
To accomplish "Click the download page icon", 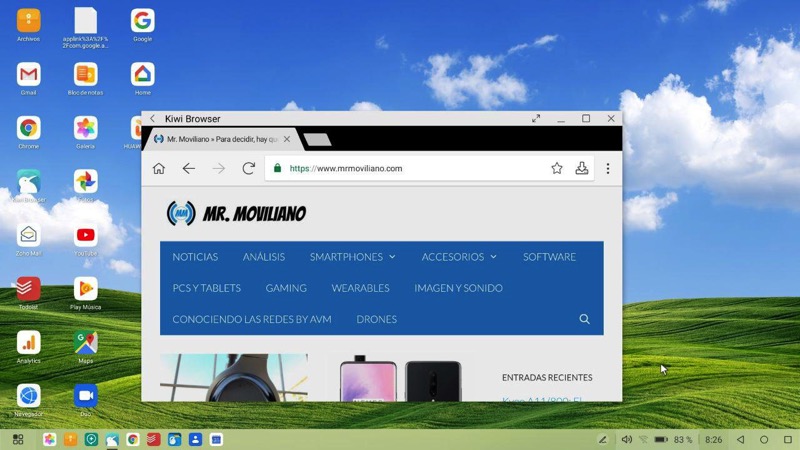I will point(582,168).
